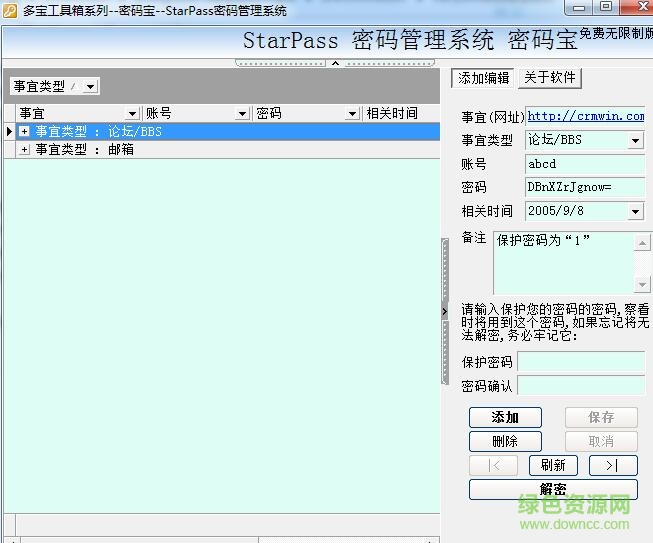Viewport: 653px width, 543px height.
Task: Open the 事宜类型 grouping dropdown arrow
Action: click(90, 87)
